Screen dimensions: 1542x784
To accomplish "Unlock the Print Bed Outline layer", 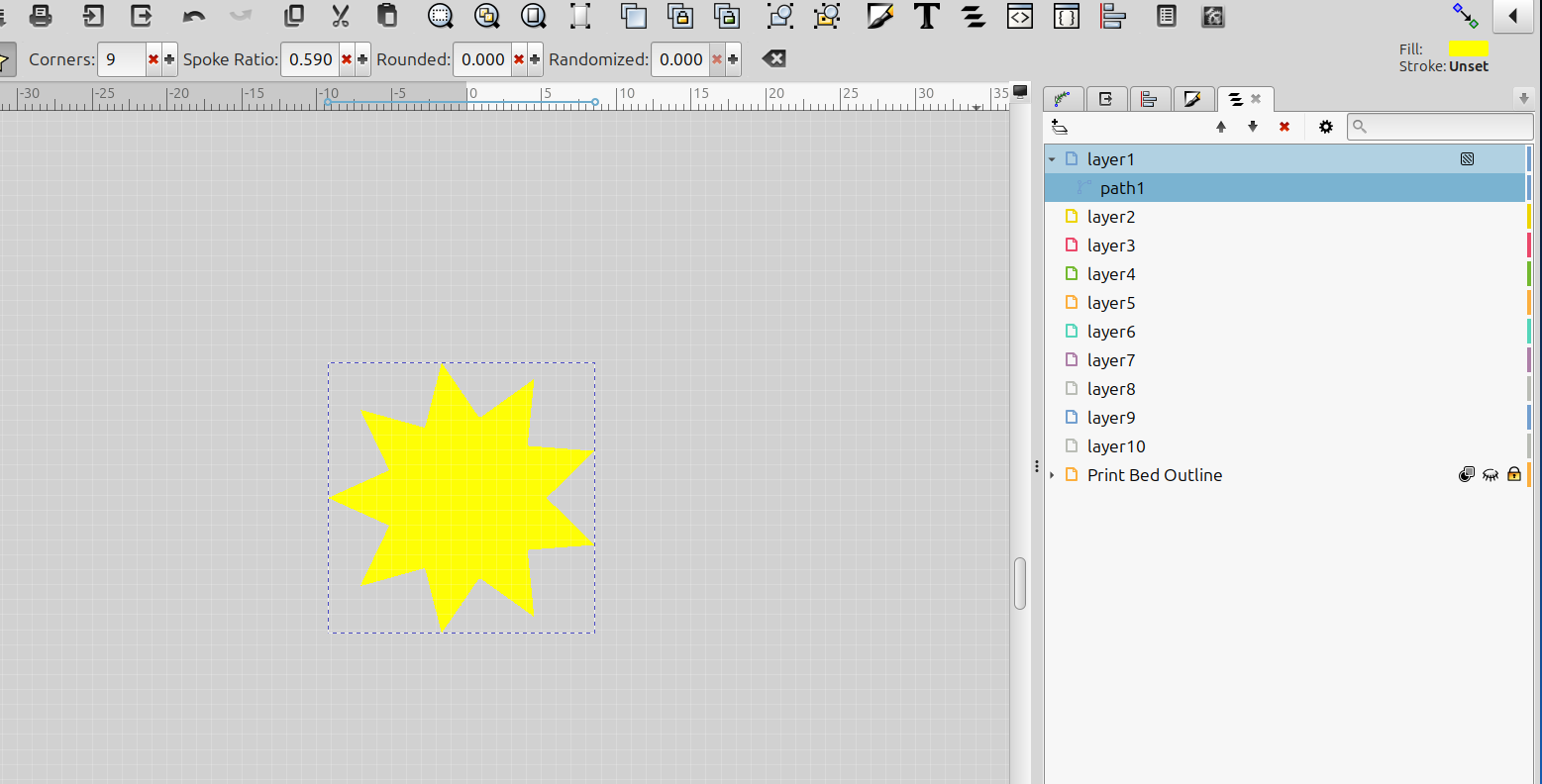I will (1514, 475).
